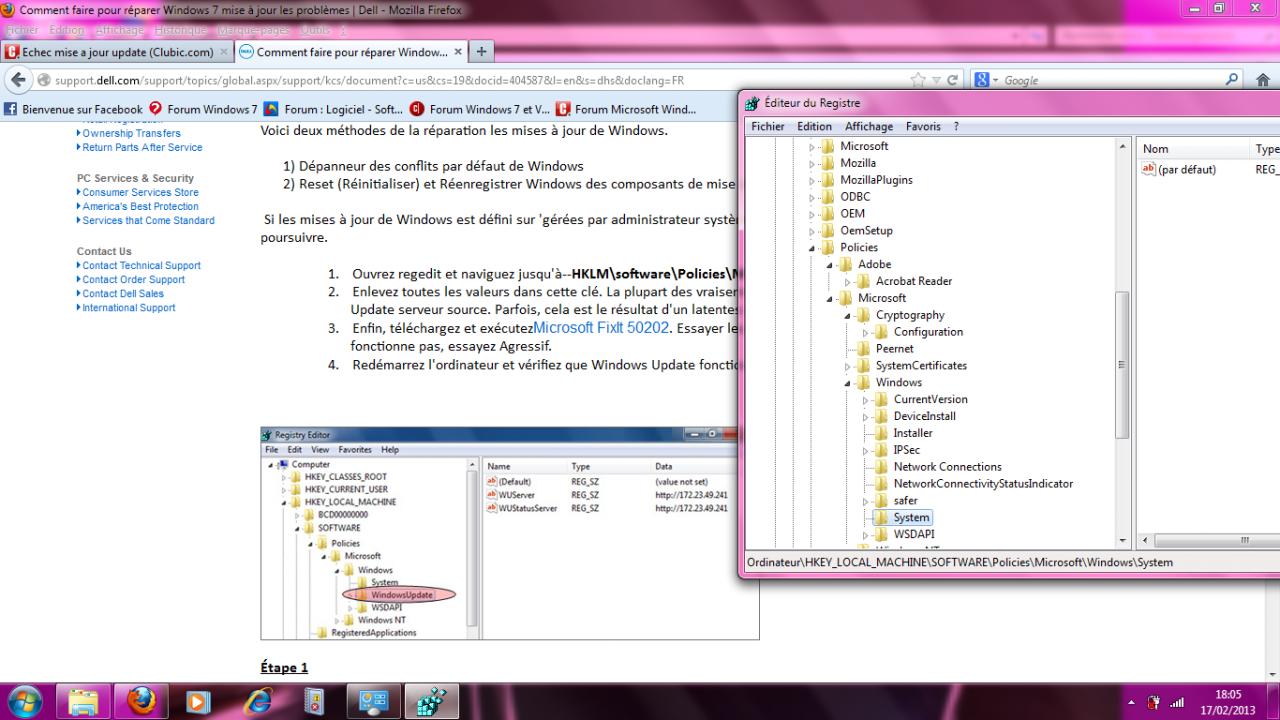This screenshot has width=1280, height=720.
Task: Open the Bienvenue sur Facebook bookmark
Action: [x=74, y=109]
